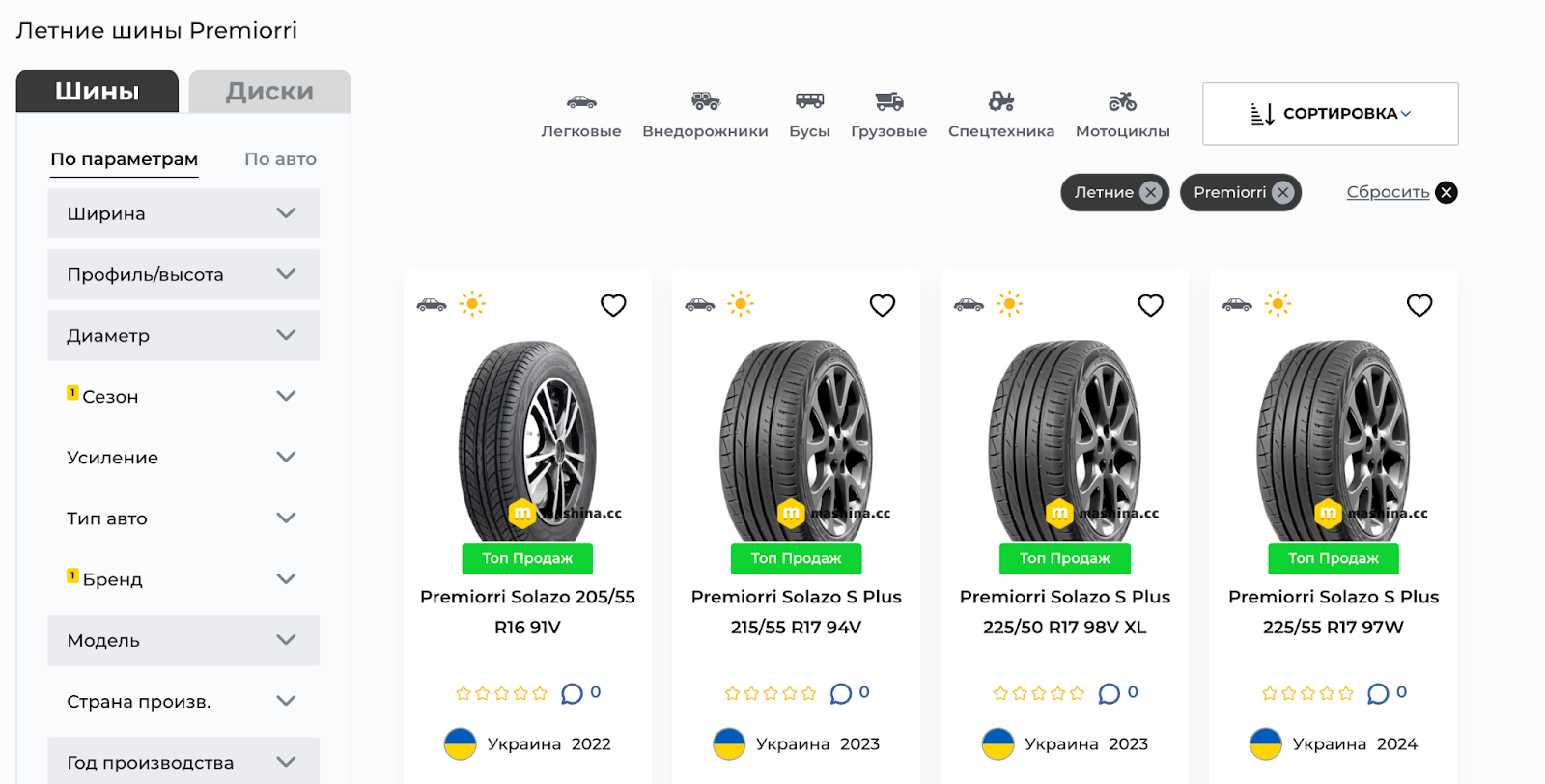Open the Спецтехника tractor category icon

tap(1001, 101)
